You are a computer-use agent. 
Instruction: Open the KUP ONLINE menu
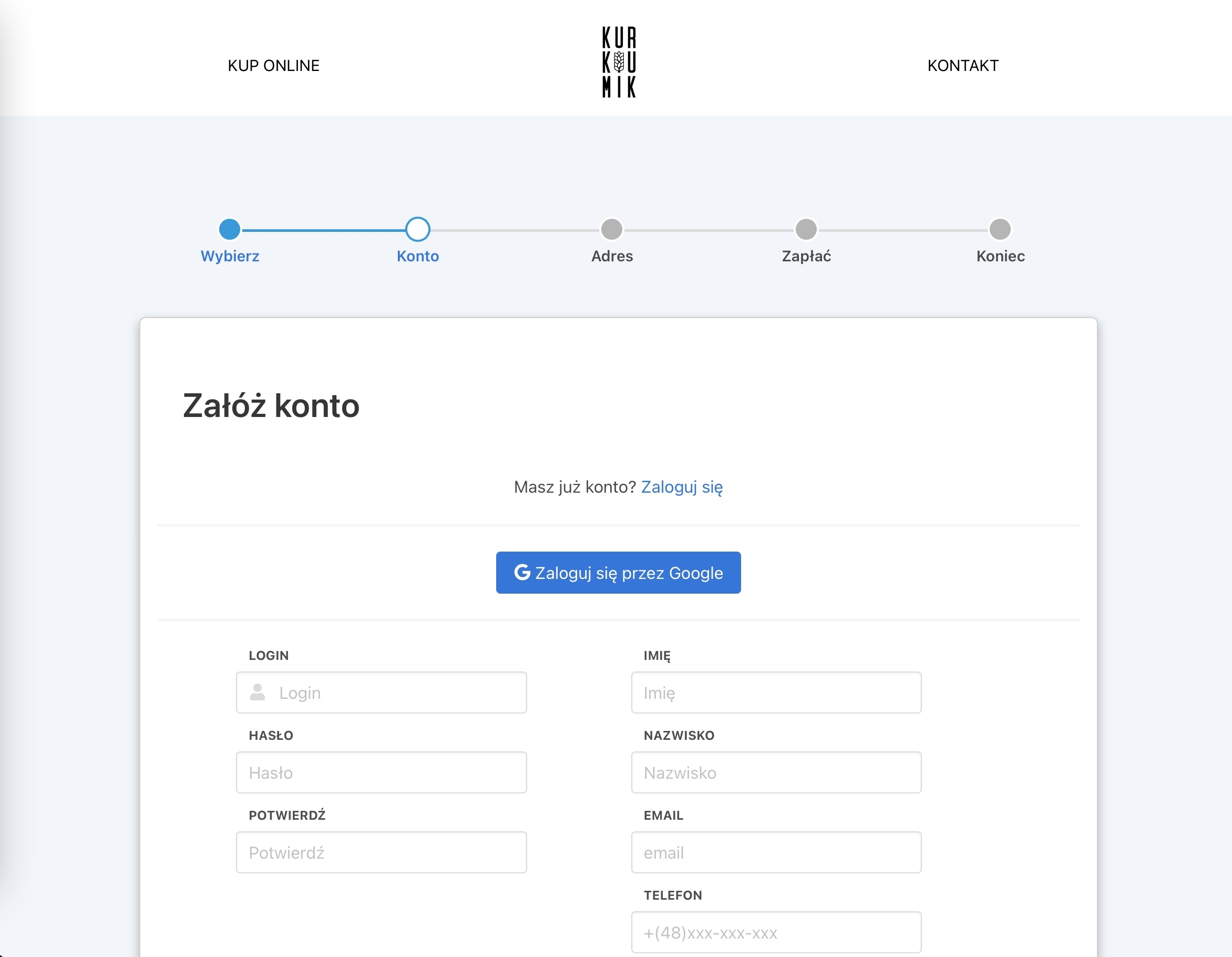tap(274, 65)
